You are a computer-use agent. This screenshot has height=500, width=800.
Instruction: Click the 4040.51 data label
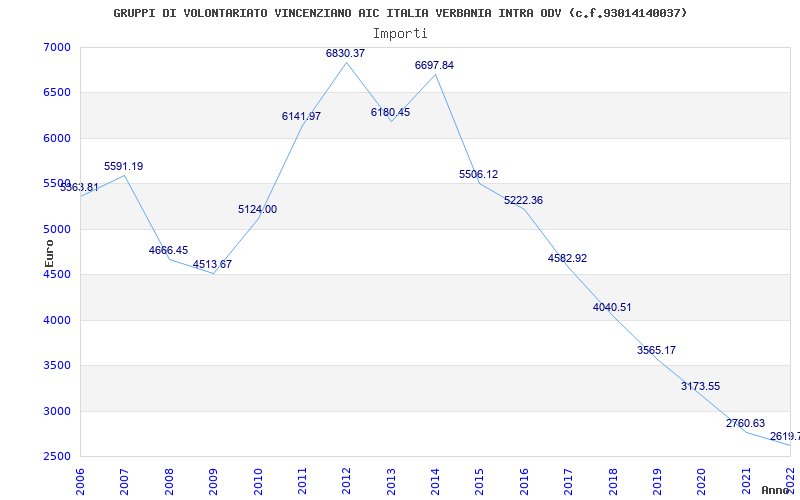(x=612, y=308)
